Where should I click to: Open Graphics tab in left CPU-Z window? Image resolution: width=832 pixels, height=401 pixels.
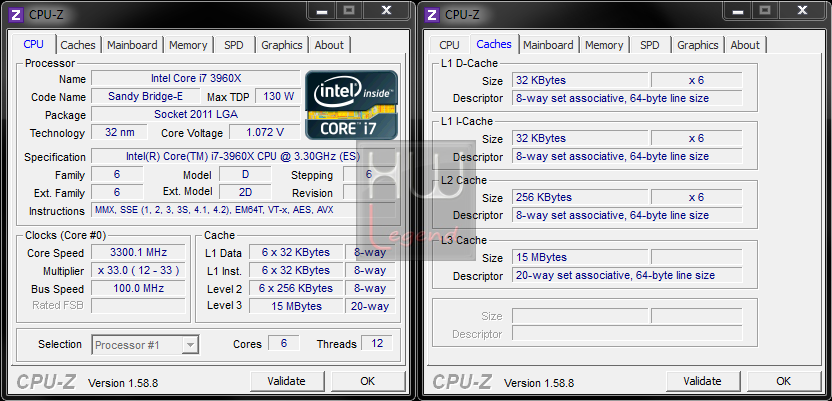(x=282, y=45)
